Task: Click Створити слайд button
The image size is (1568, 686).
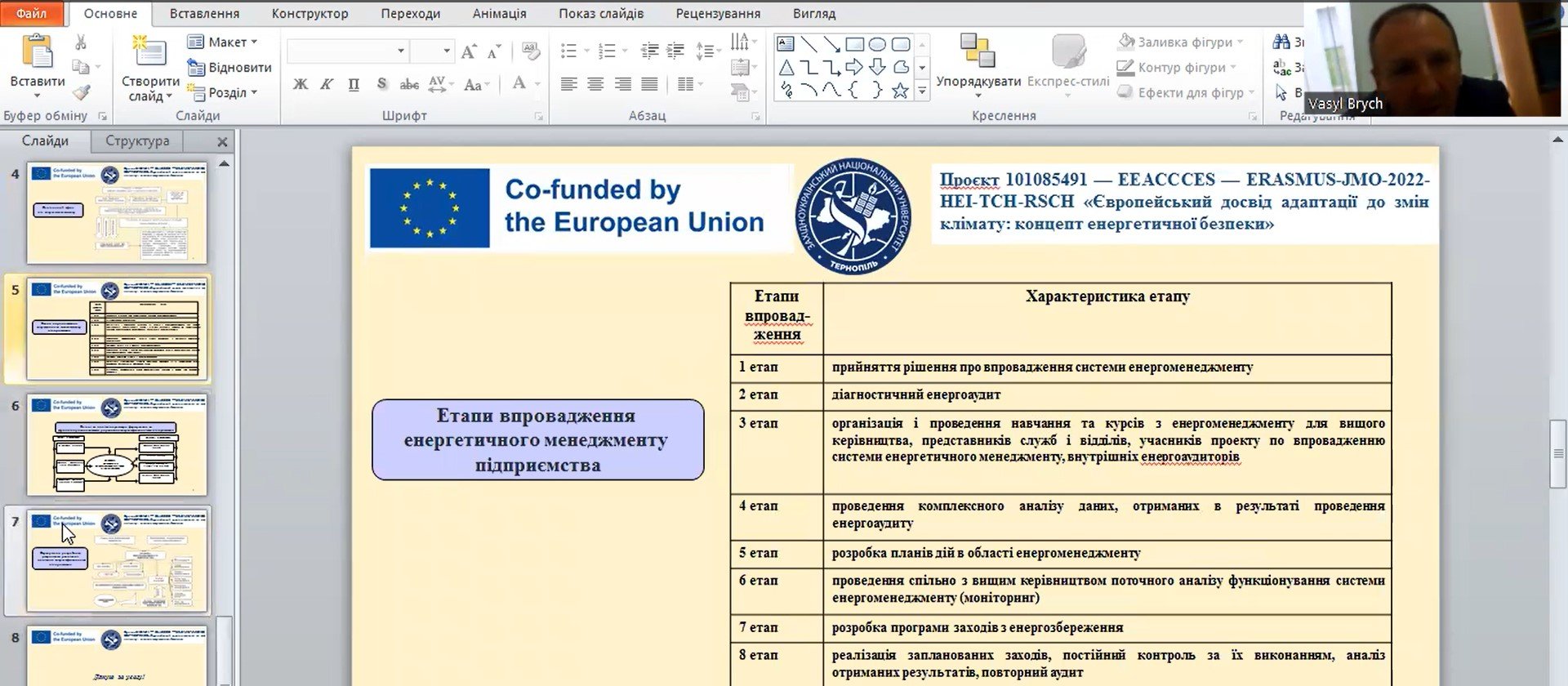Action: [150, 69]
